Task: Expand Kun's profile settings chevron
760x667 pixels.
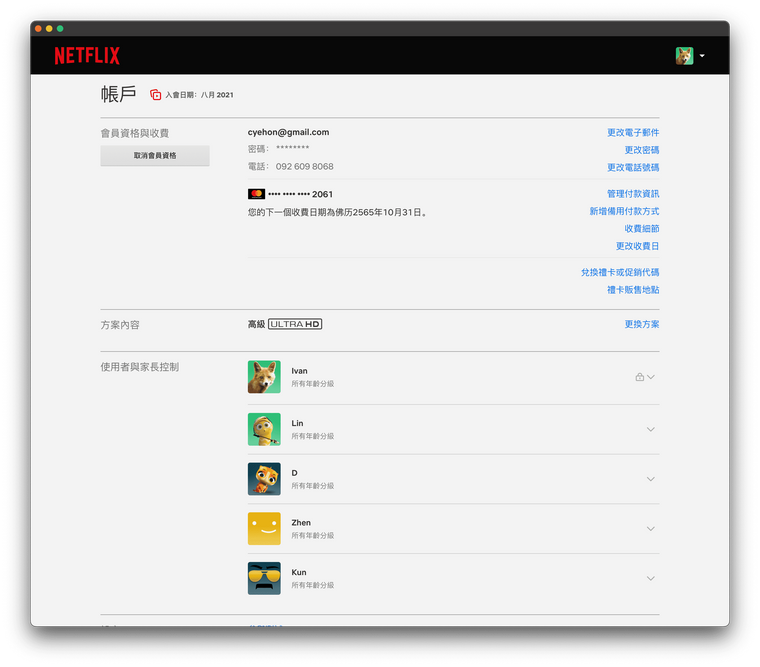Action: point(651,578)
